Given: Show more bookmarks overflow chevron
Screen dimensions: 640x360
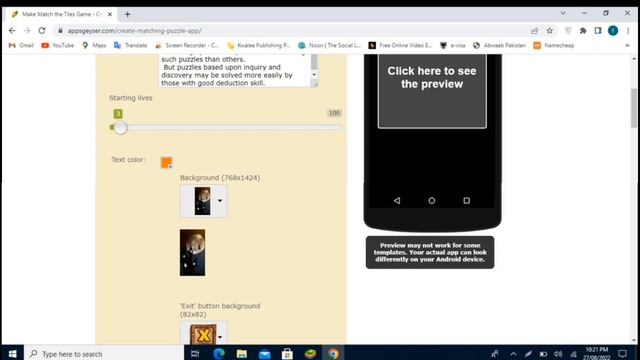Looking at the screenshot, I should [627, 45].
